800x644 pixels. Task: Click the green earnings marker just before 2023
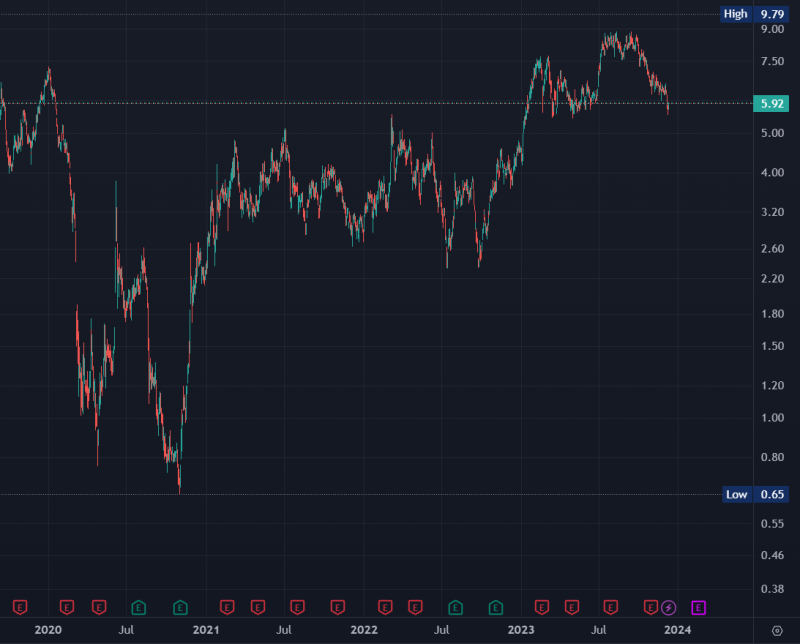[495, 607]
